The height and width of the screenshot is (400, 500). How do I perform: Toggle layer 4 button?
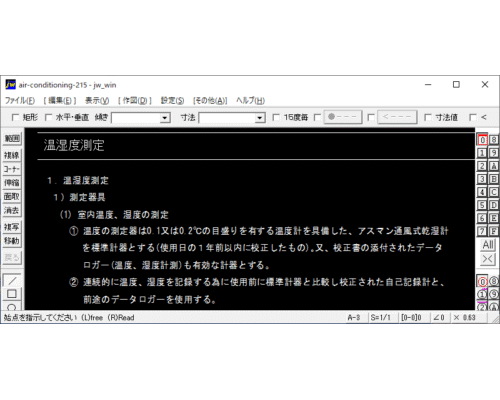tap(482, 192)
